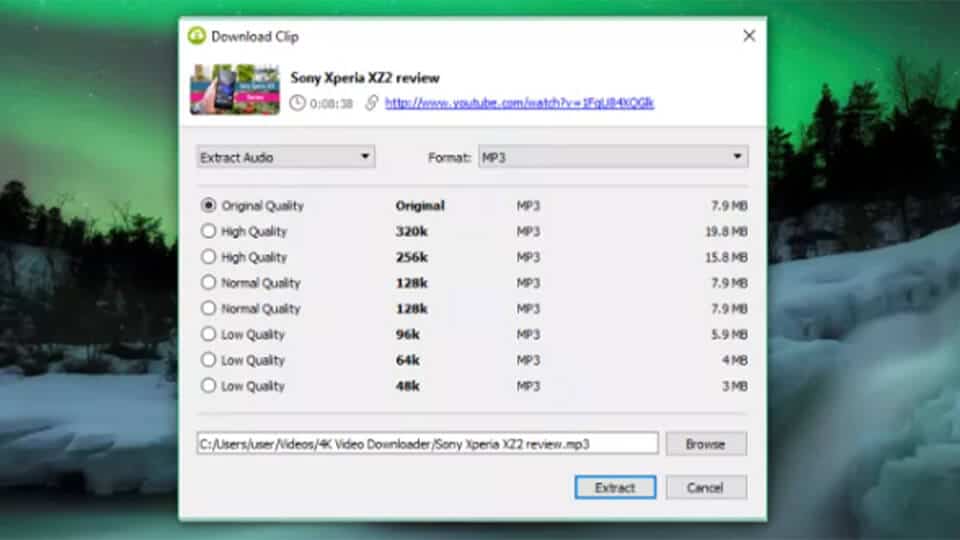Pick Low Quality 64k option

coord(208,359)
